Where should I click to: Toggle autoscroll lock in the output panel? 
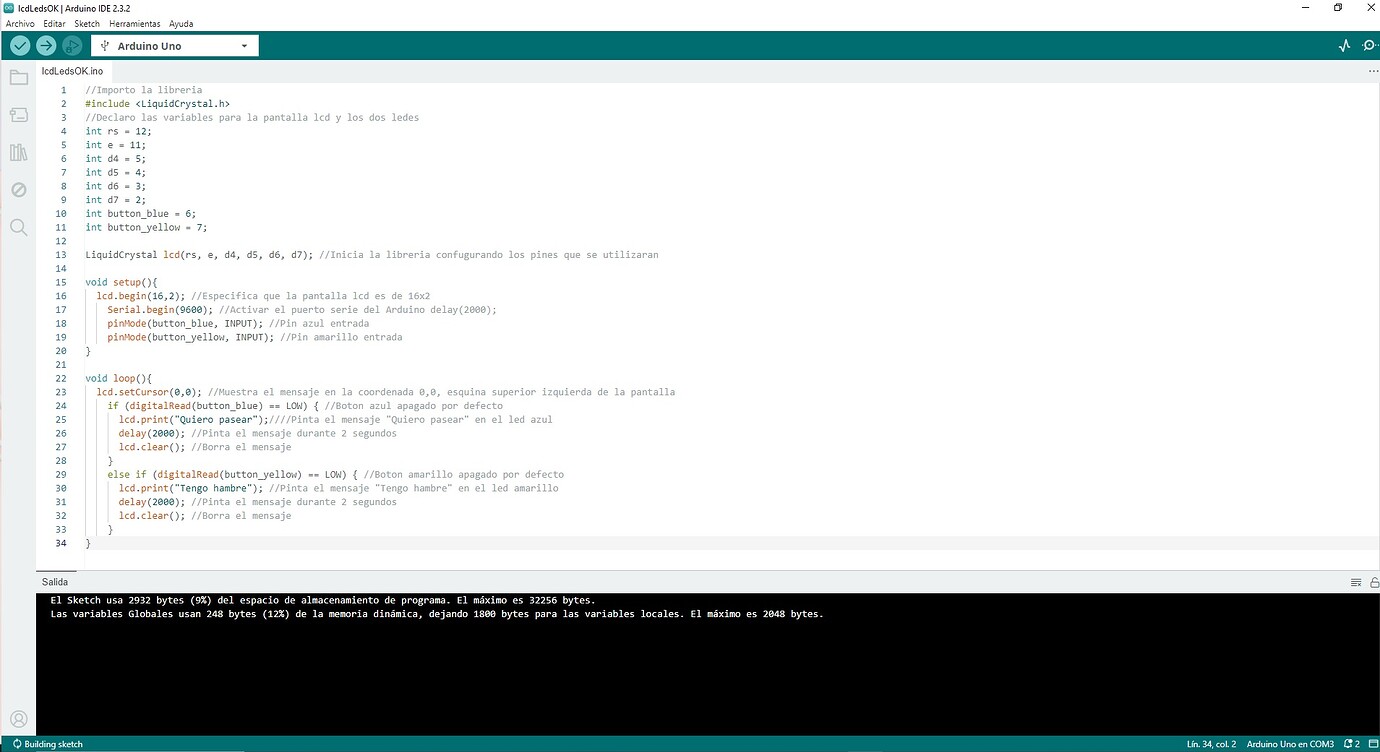pos(1371,581)
